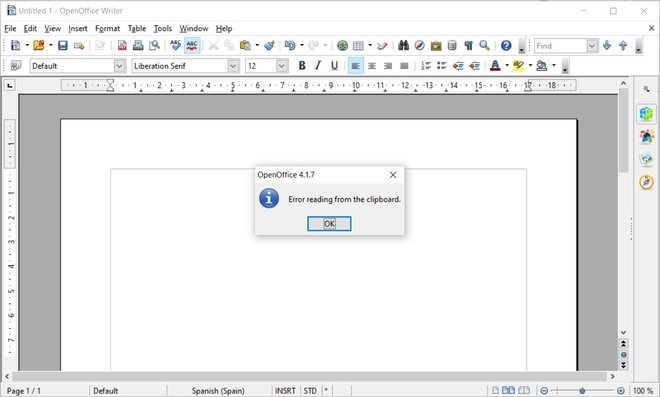Select Align Right
This screenshot has width=660, height=397.
pos(388,66)
